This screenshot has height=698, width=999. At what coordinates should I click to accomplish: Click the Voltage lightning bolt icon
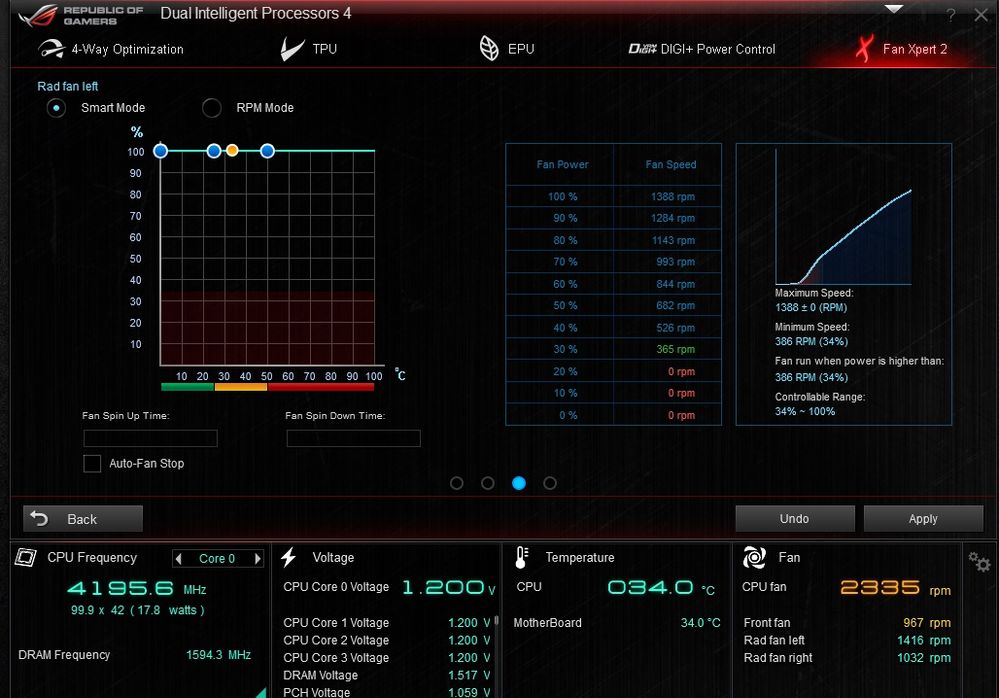(289, 557)
